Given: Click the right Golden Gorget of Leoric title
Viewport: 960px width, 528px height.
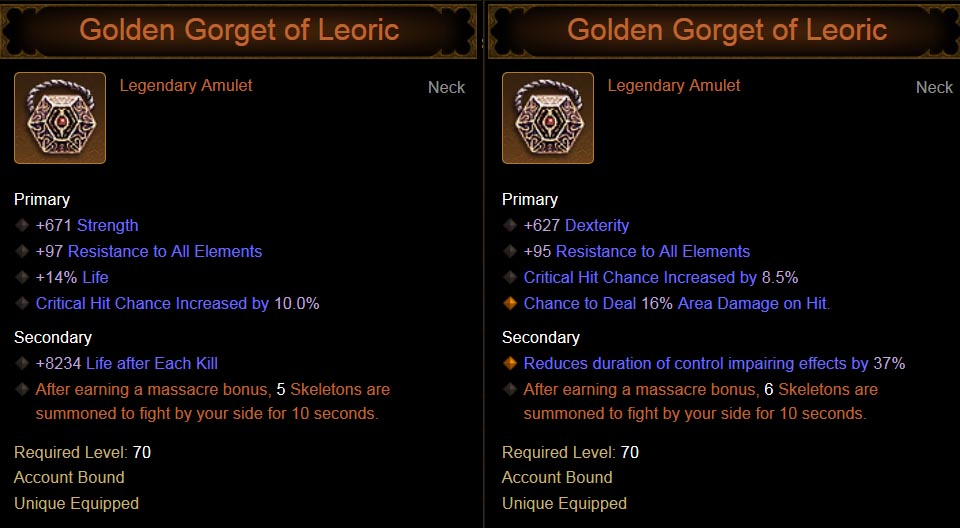Looking at the screenshot, I should coord(727,30).
